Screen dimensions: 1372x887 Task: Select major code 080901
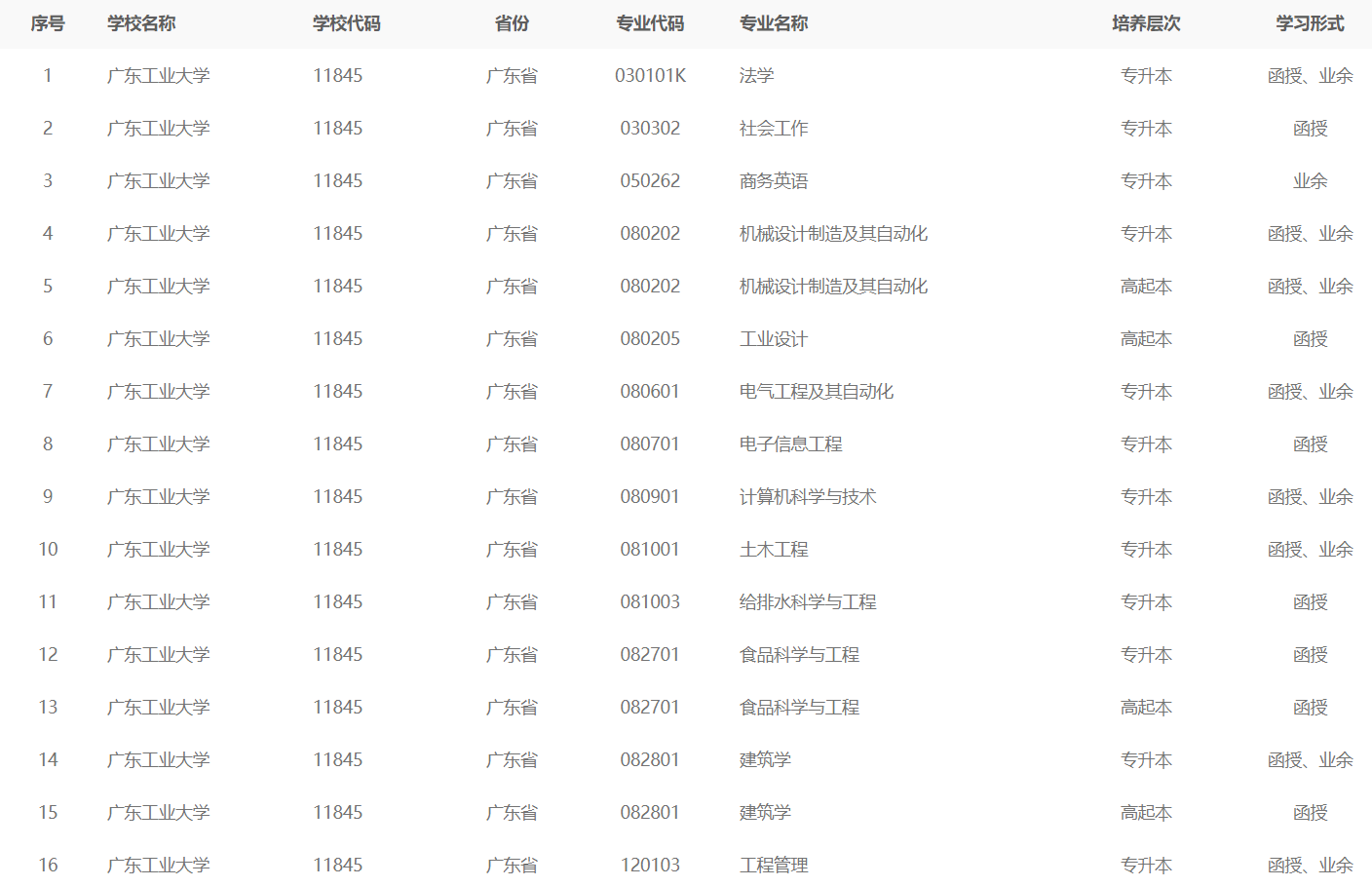(650, 497)
